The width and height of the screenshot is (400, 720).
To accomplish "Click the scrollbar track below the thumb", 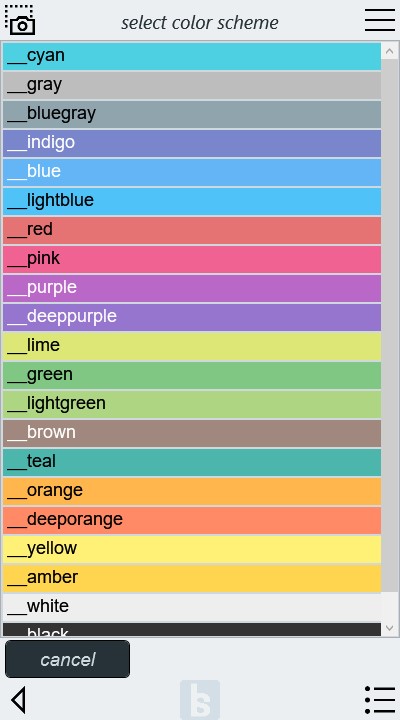I will click(389, 606).
